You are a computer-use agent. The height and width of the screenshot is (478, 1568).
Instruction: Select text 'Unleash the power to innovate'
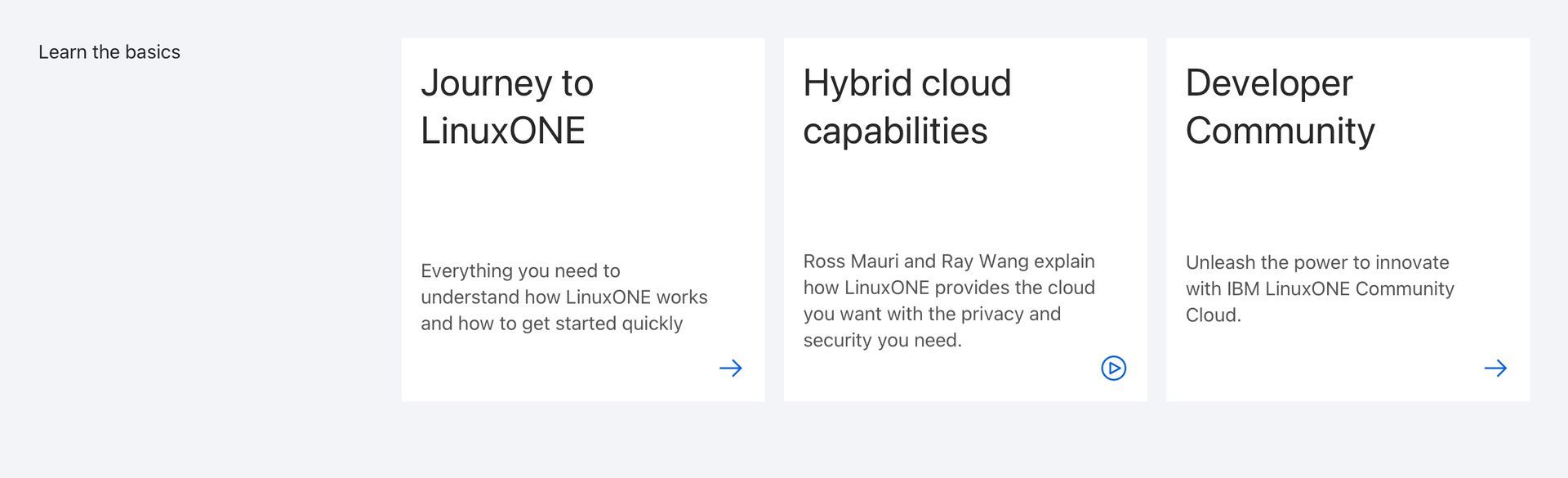(x=1317, y=262)
